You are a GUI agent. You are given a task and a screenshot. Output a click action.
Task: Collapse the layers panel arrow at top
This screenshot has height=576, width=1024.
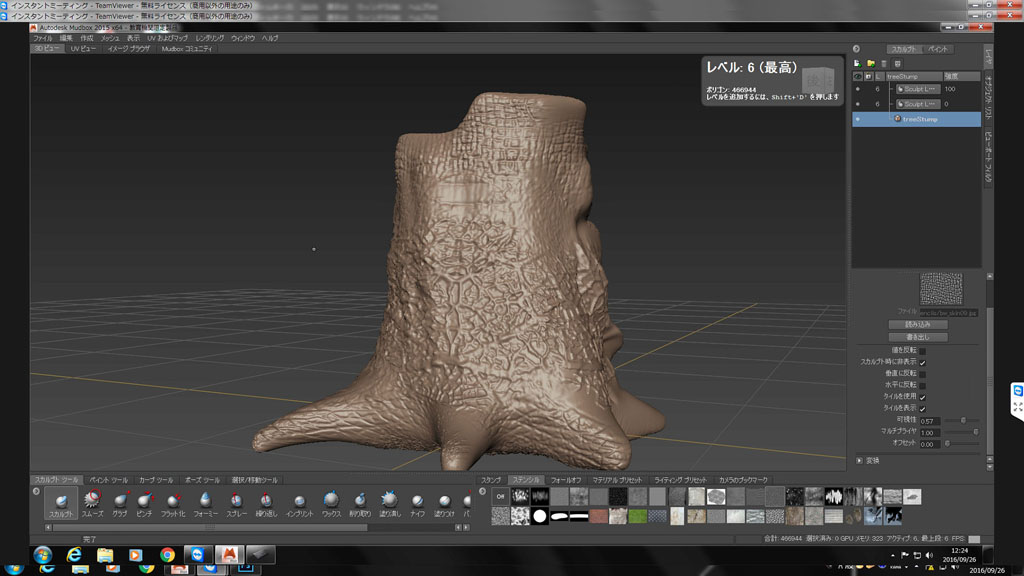click(x=856, y=49)
